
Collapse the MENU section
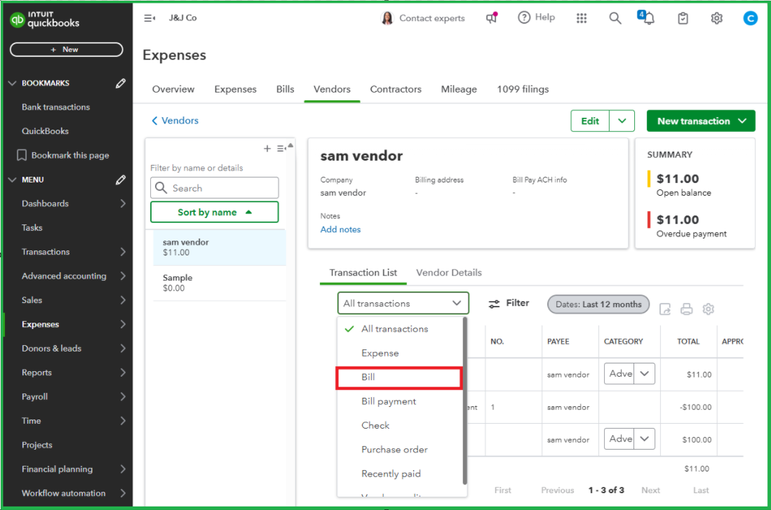(x=12, y=180)
